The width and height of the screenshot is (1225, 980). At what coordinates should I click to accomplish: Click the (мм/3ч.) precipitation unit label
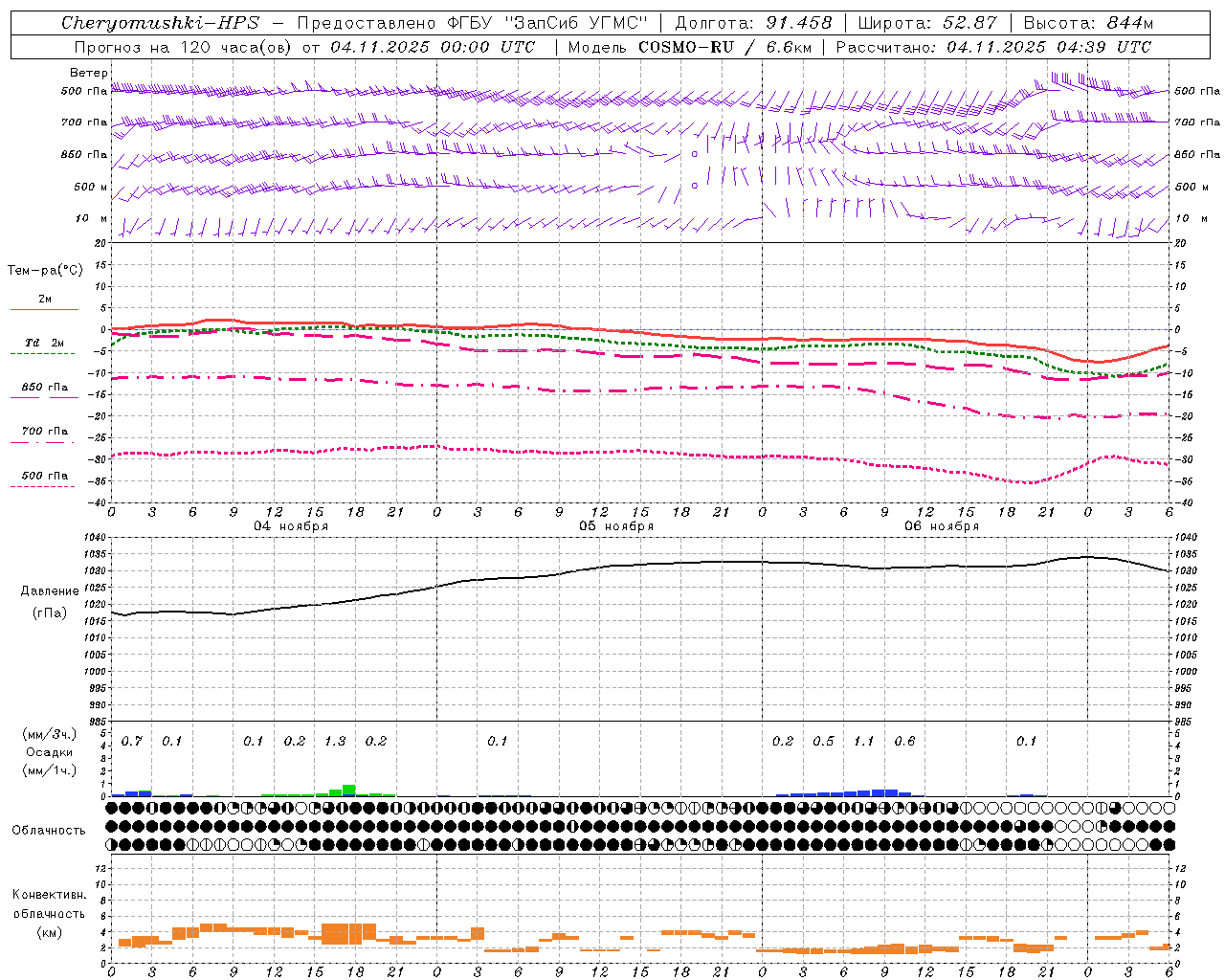pos(48,734)
